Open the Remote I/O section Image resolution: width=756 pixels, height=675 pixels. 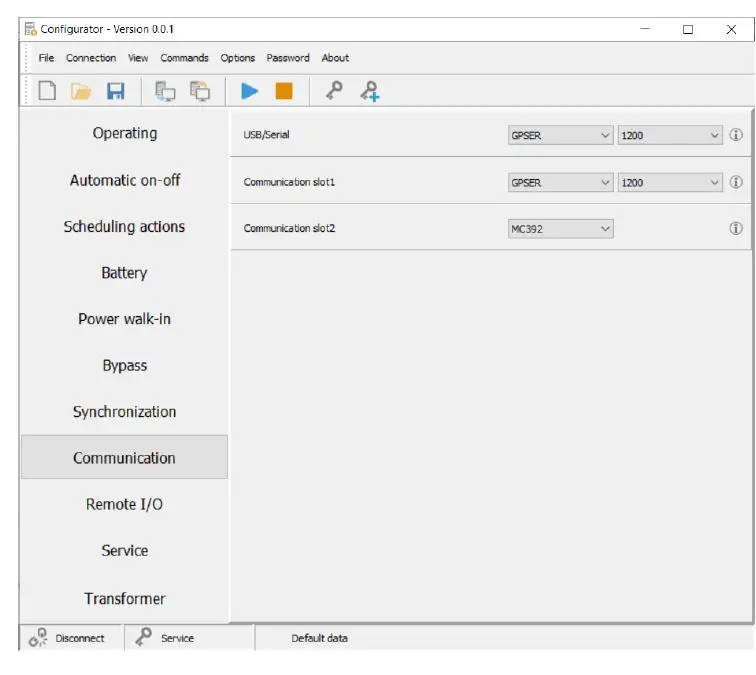[124, 504]
